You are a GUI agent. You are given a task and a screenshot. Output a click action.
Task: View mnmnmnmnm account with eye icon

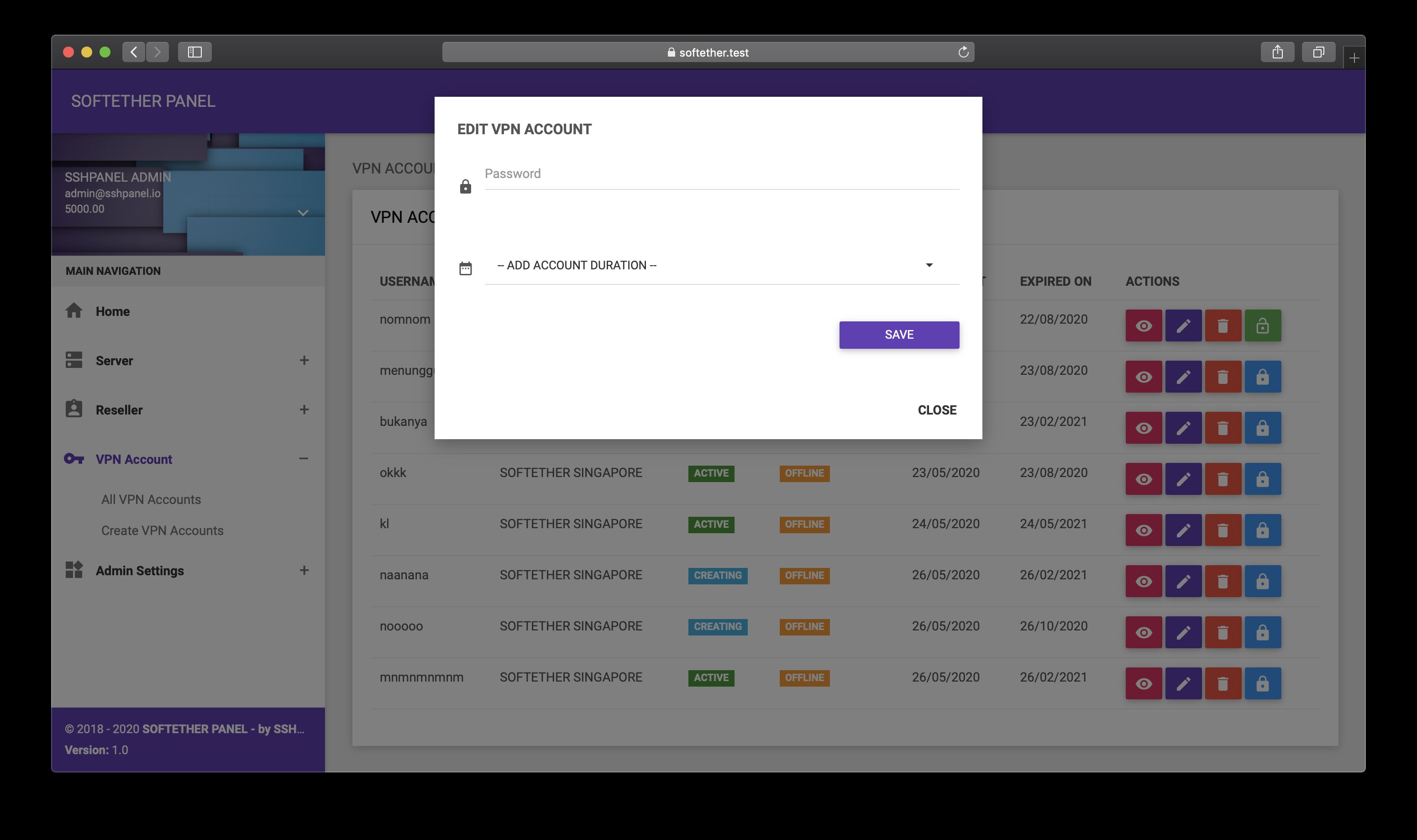pos(1143,683)
